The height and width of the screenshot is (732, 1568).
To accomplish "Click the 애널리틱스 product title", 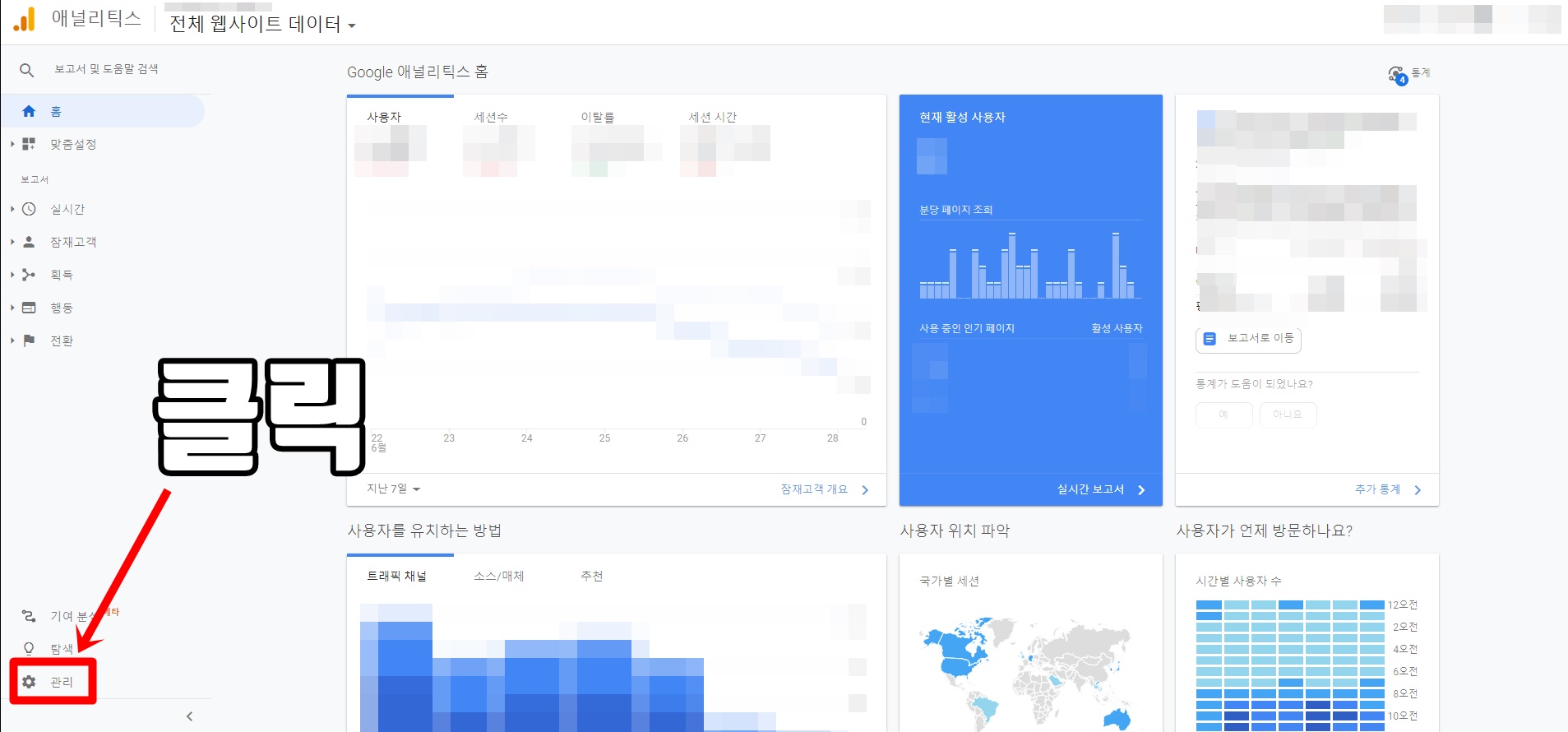I will tap(96, 18).
